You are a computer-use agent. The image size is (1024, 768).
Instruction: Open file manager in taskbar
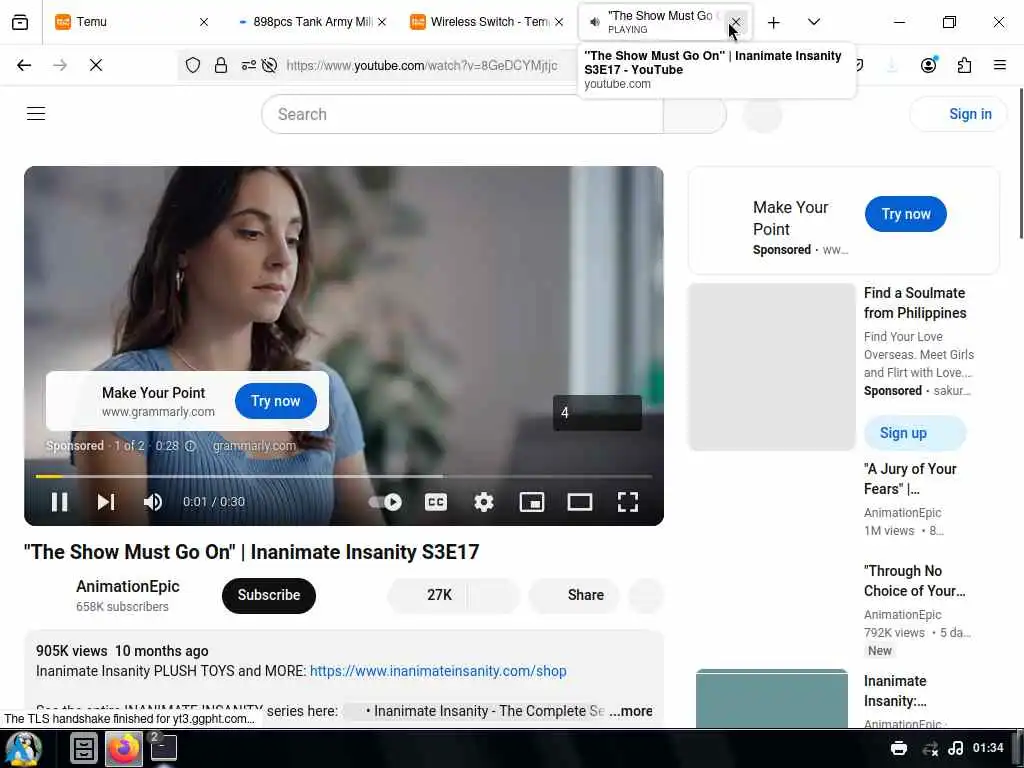tap(84, 748)
